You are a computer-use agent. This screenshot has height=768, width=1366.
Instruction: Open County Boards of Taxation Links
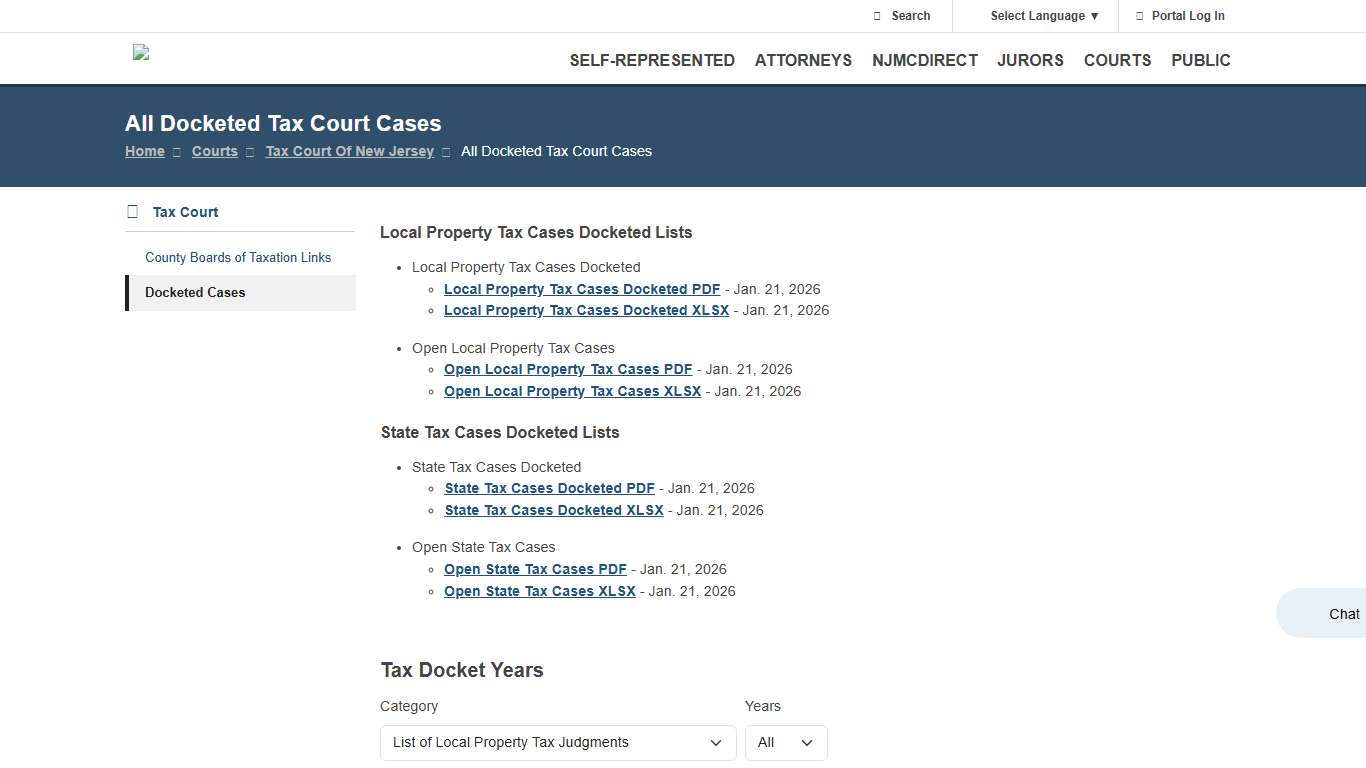[238, 257]
